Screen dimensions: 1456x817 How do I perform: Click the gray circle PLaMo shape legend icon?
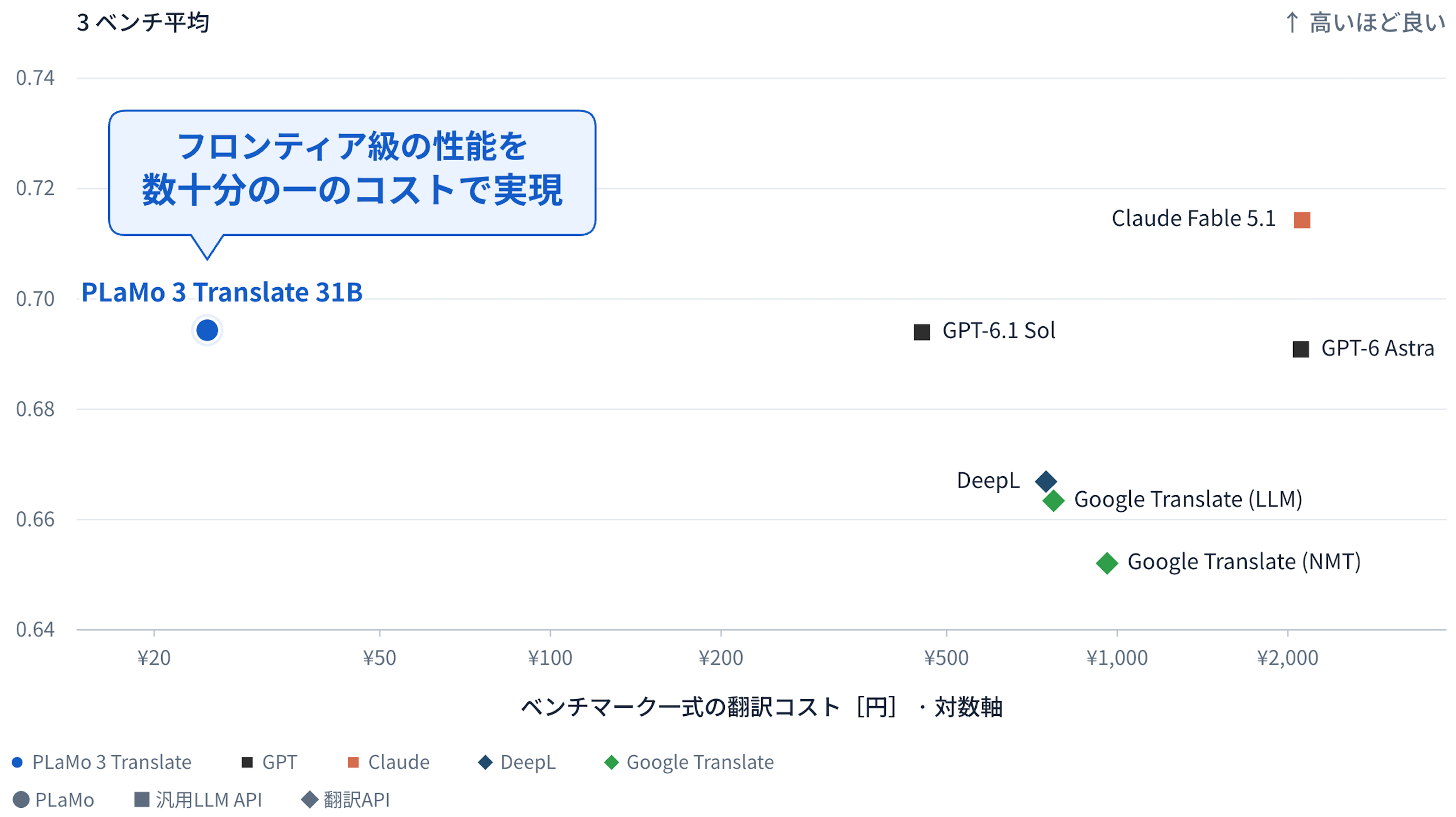21,800
